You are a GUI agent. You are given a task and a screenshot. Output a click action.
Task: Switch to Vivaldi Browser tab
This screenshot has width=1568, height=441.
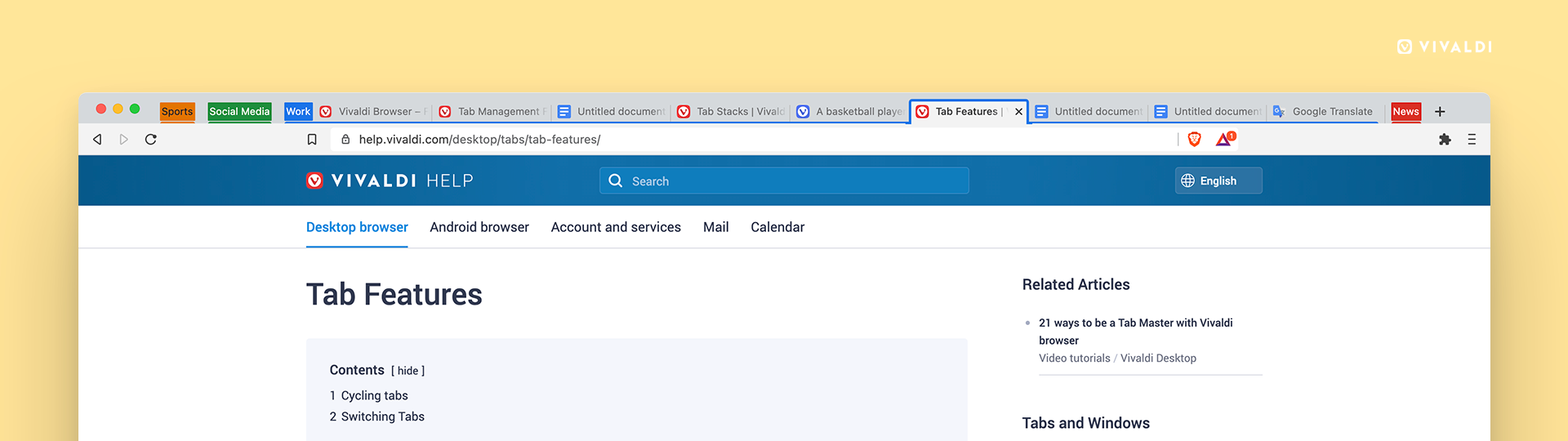click(374, 112)
